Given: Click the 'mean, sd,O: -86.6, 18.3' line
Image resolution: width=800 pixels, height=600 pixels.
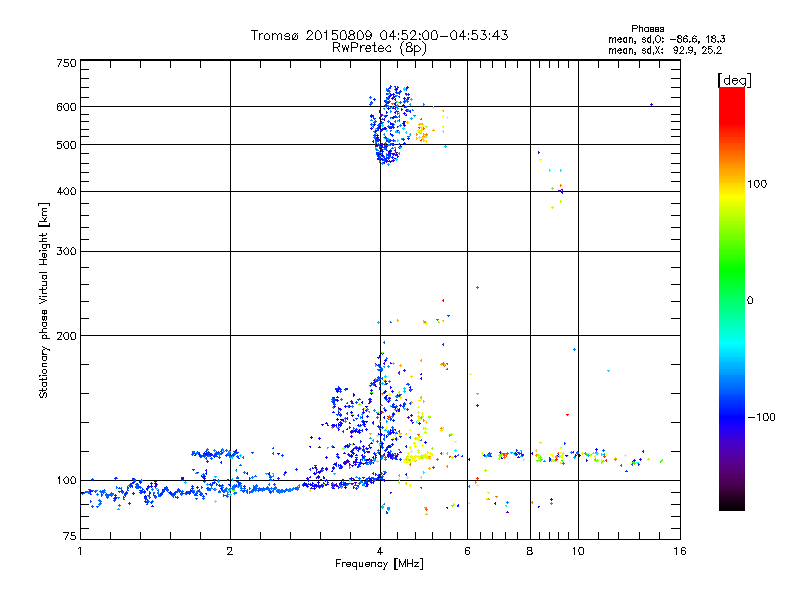Looking at the screenshot, I should coord(666,39).
